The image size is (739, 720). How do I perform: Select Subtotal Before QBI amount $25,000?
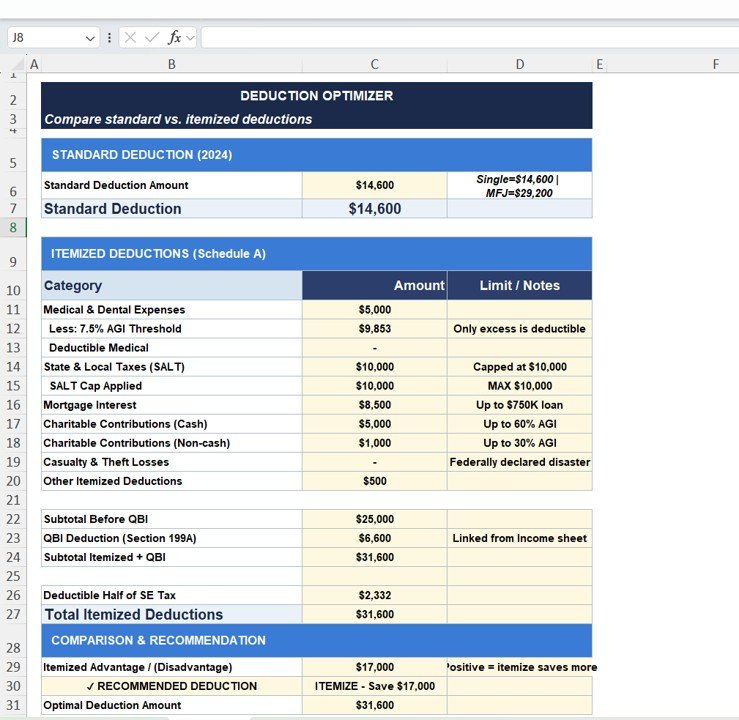(374, 519)
